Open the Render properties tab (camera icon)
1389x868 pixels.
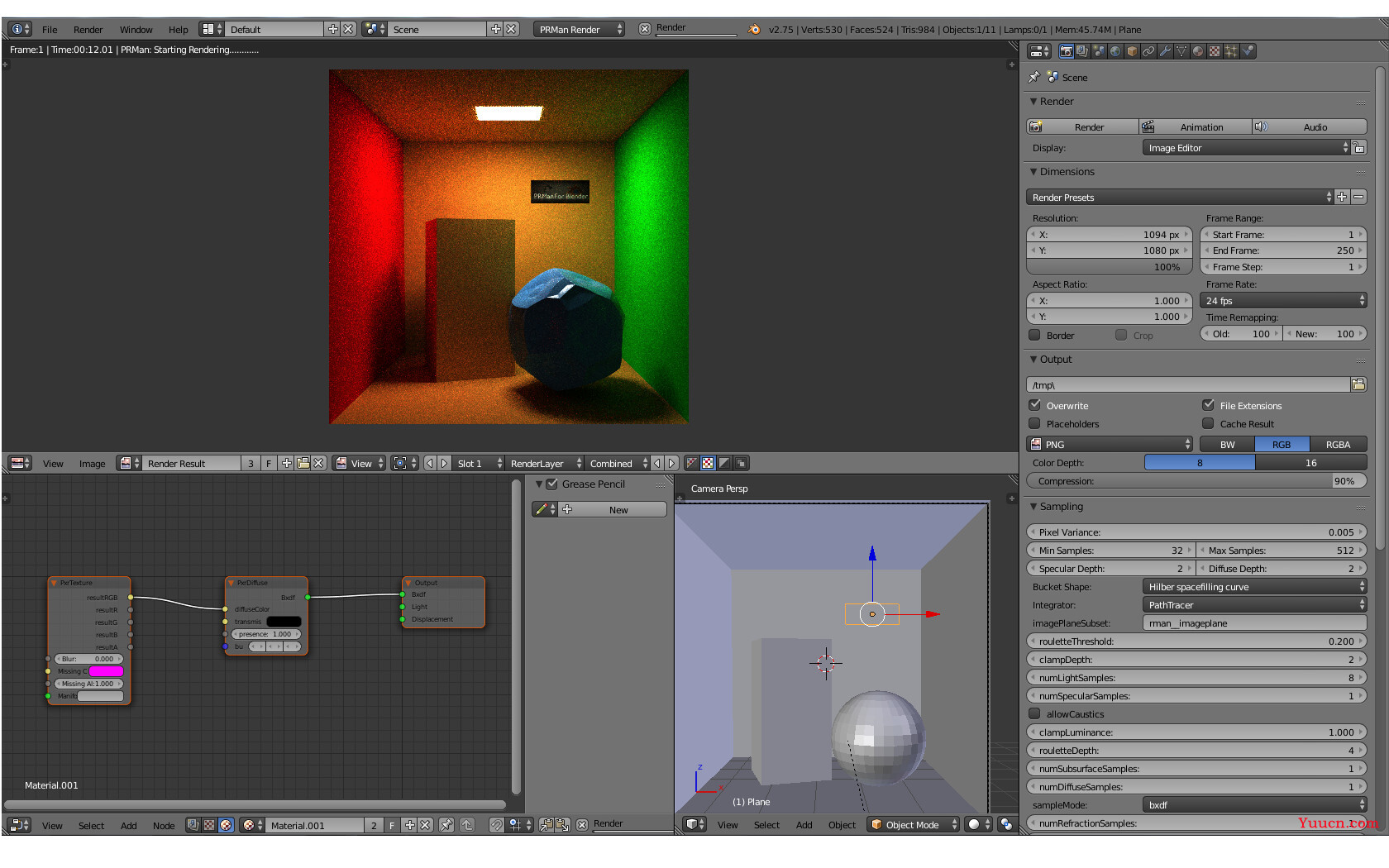(x=1066, y=51)
